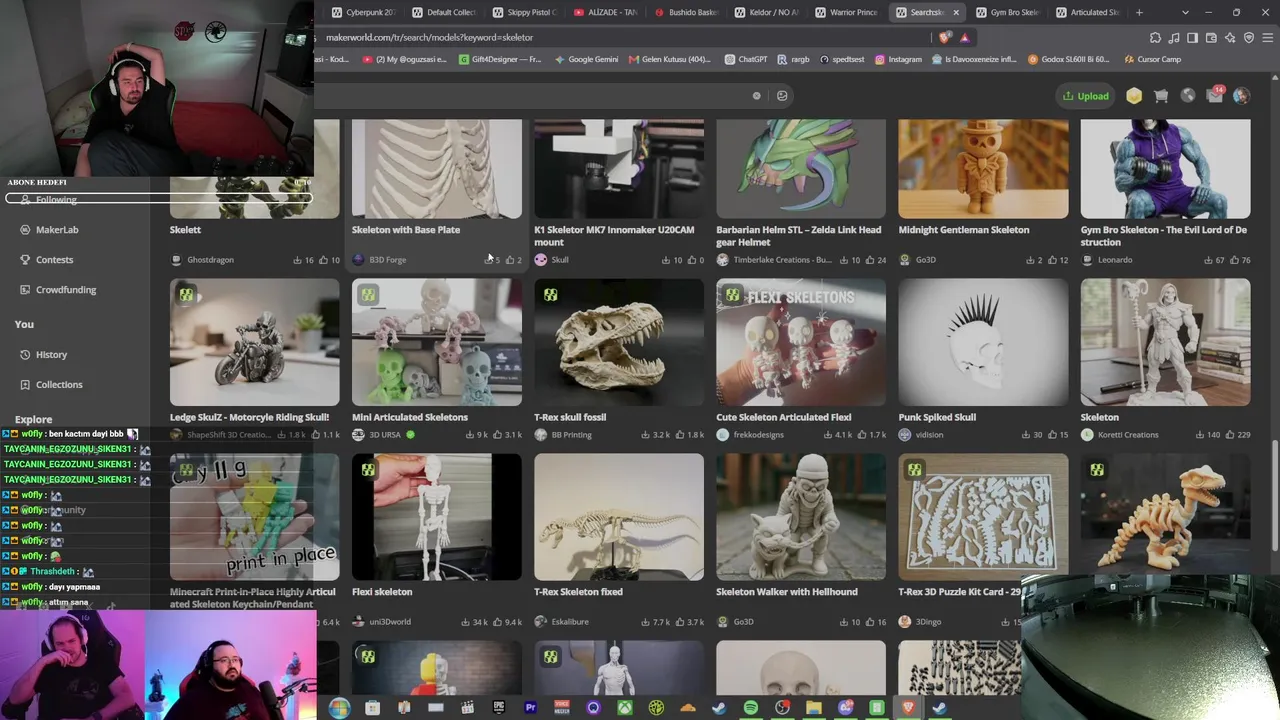The width and height of the screenshot is (1280, 720).
Task: Like the Cute Skeleton Articulated Flexi model
Action: coord(871,435)
